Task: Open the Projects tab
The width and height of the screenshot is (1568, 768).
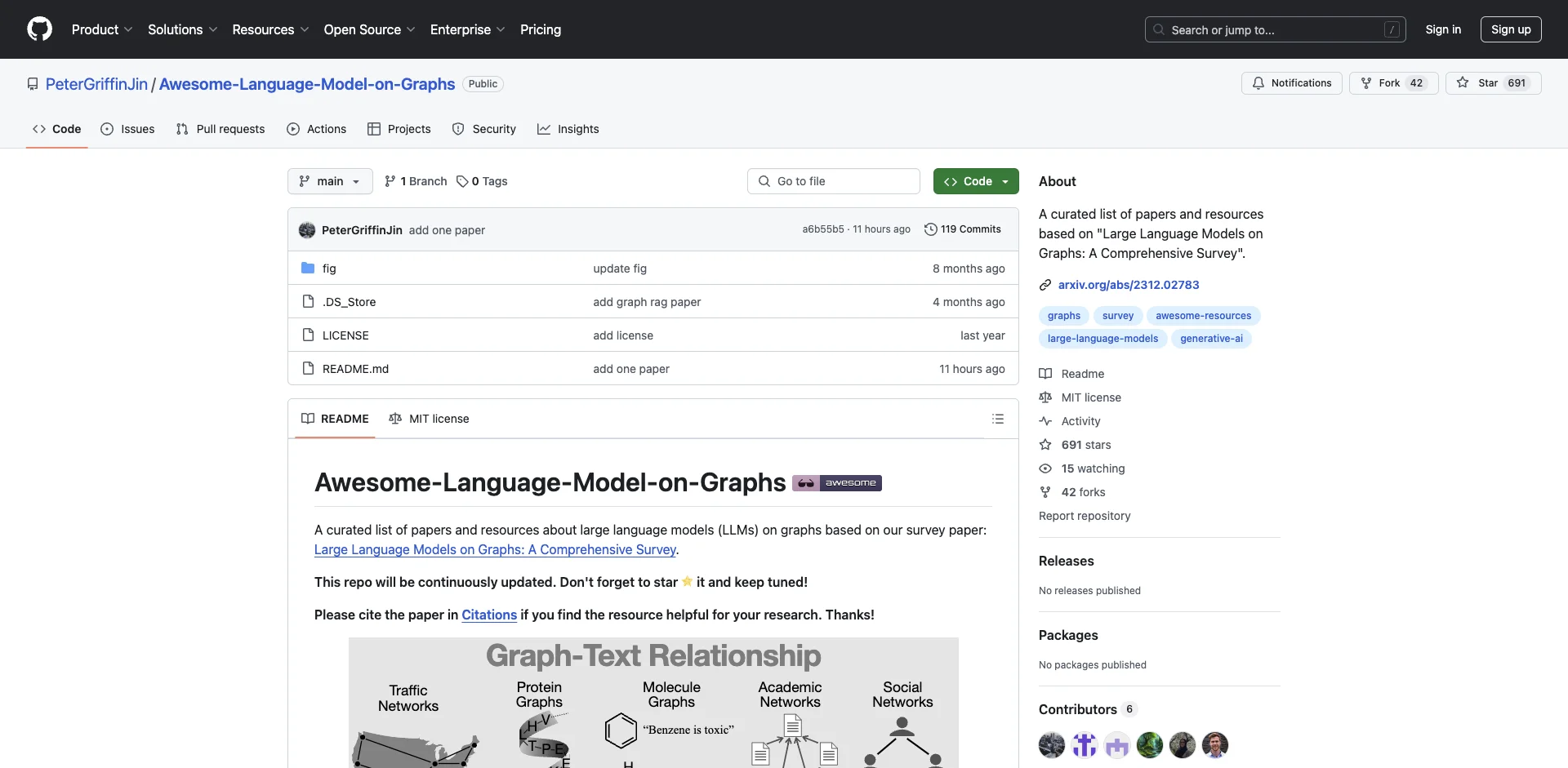Action: click(x=399, y=129)
